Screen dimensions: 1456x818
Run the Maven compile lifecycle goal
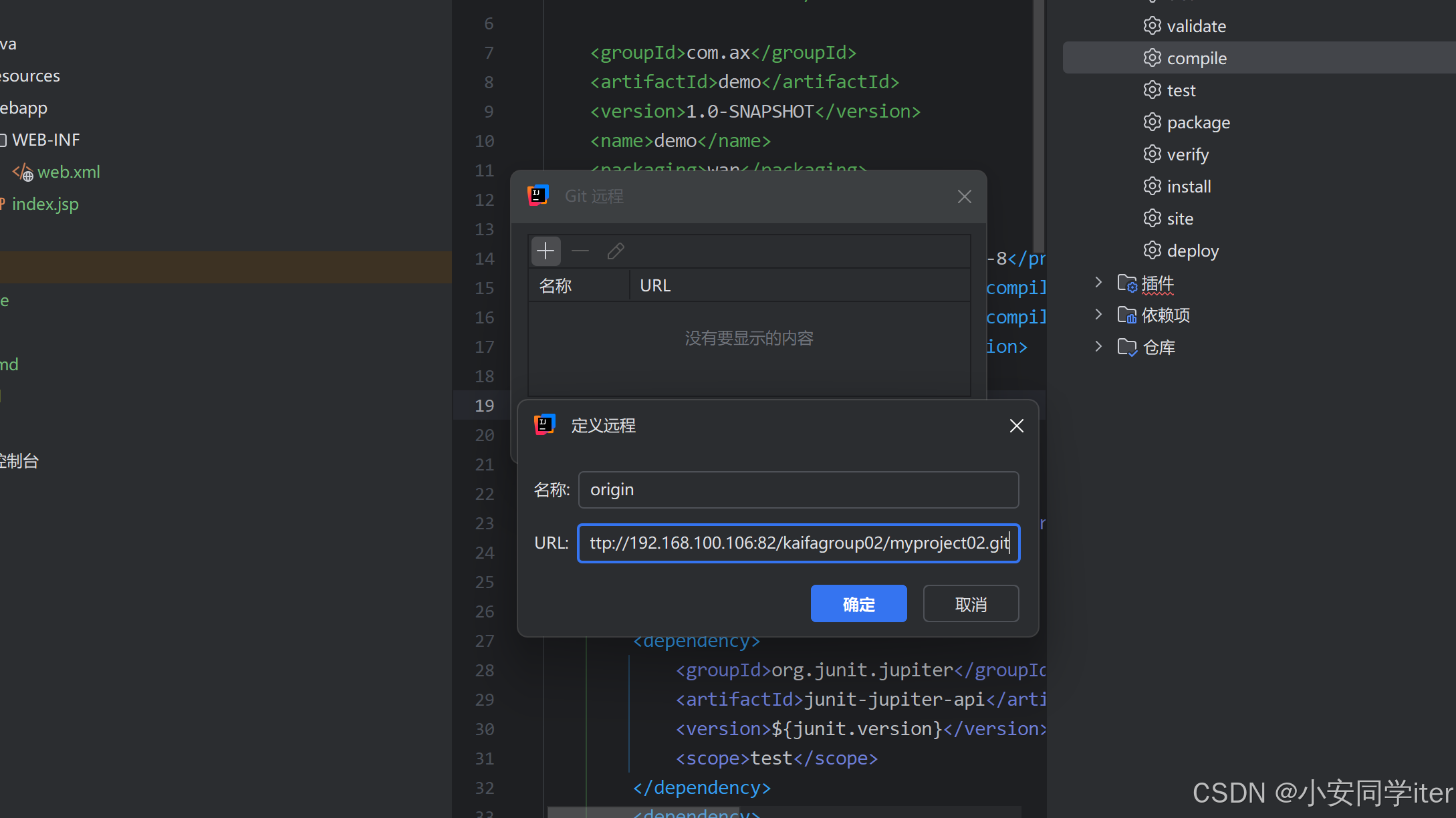pyautogui.click(x=1196, y=58)
